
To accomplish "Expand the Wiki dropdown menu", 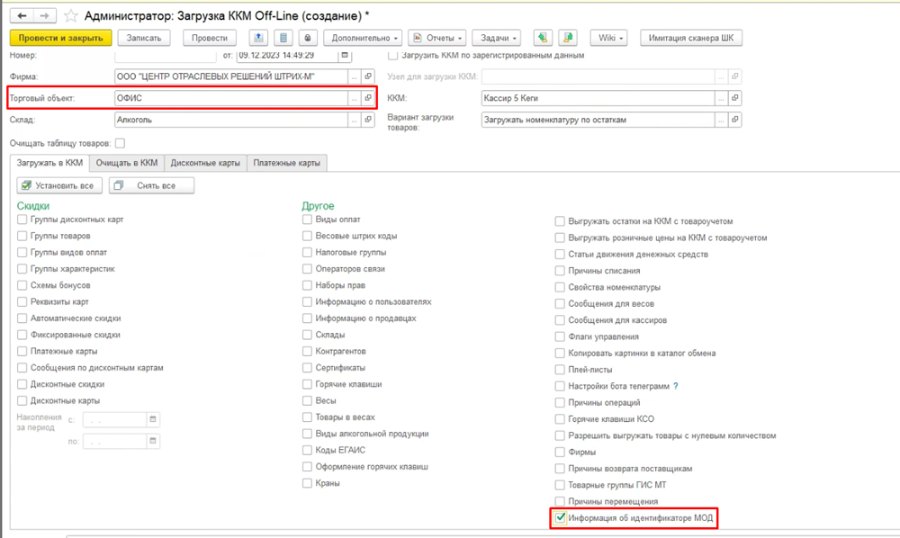I will 609,38.
